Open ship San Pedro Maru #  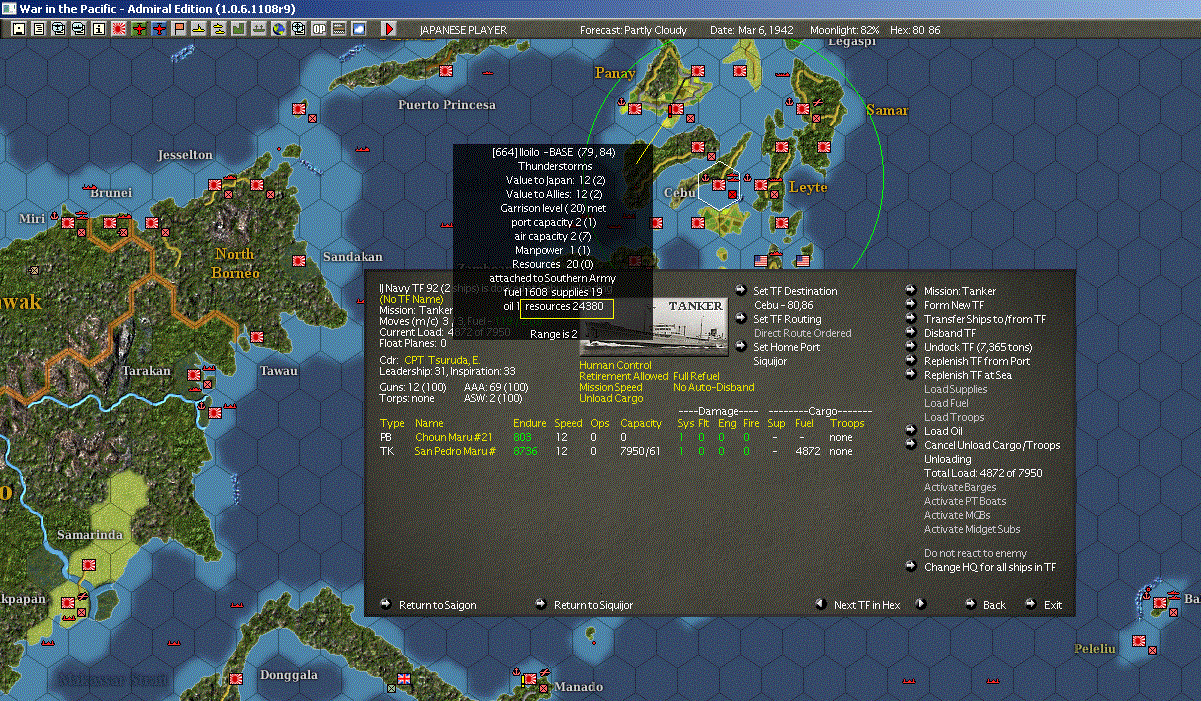455,451
